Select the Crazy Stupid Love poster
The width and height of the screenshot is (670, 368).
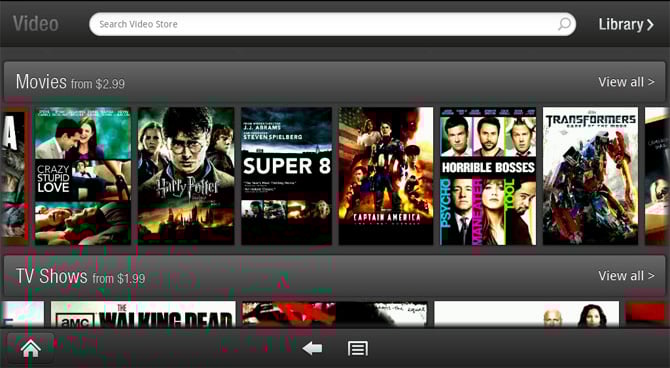coord(82,176)
